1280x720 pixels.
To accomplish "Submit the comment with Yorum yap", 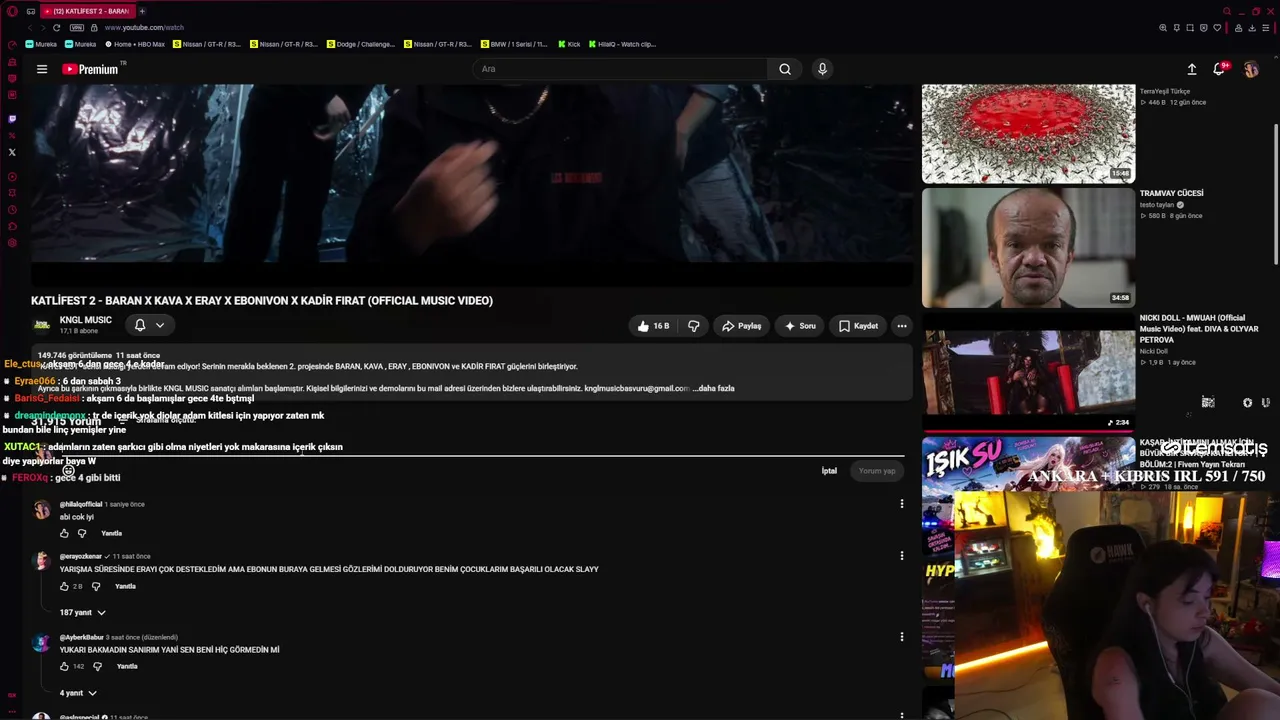I will pyautogui.click(x=877, y=471).
